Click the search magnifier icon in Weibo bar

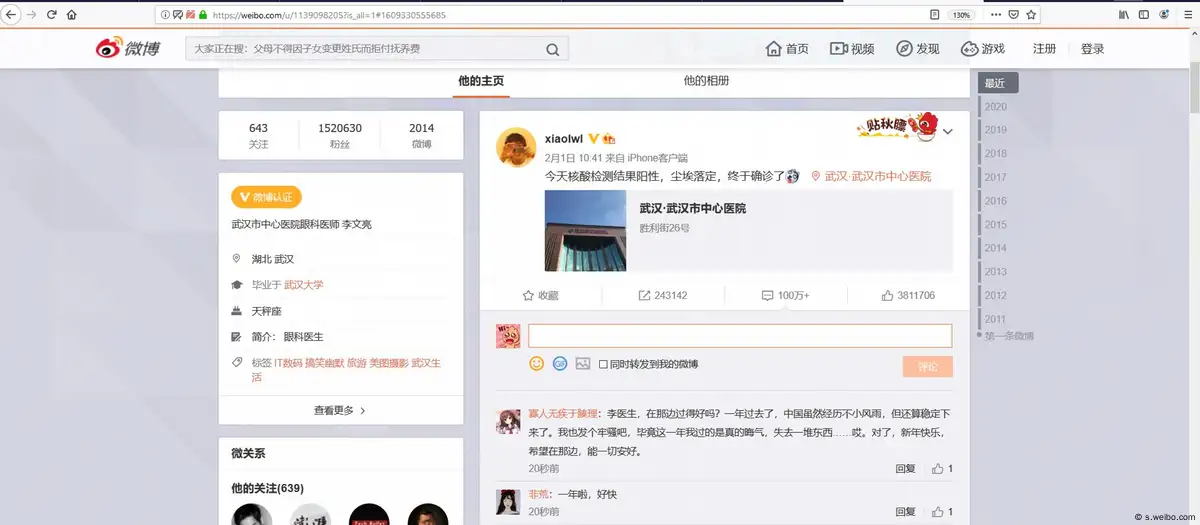pos(552,50)
